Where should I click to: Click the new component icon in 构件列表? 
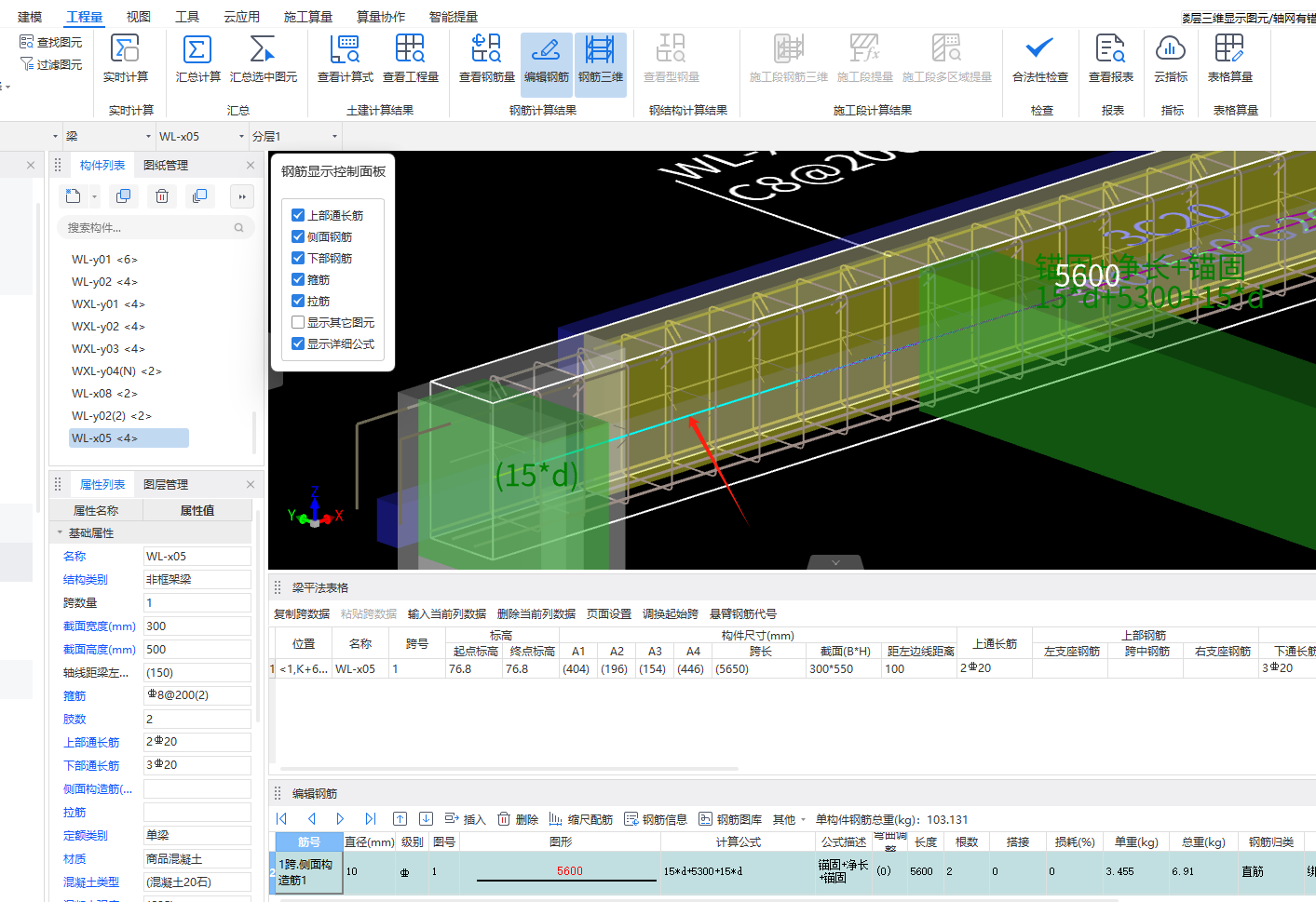click(74, 196)
